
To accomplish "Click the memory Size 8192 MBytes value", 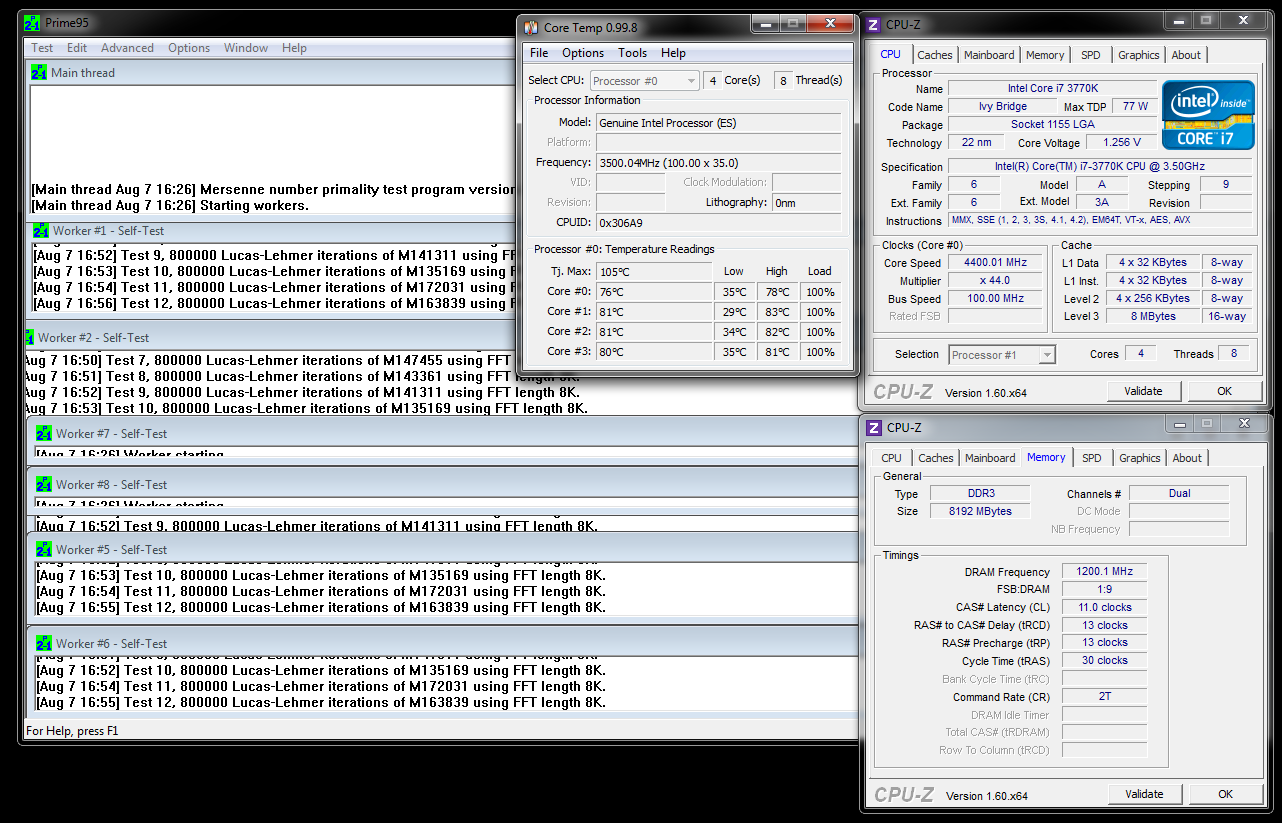I will pyautogui.click(x=980, y=511).
